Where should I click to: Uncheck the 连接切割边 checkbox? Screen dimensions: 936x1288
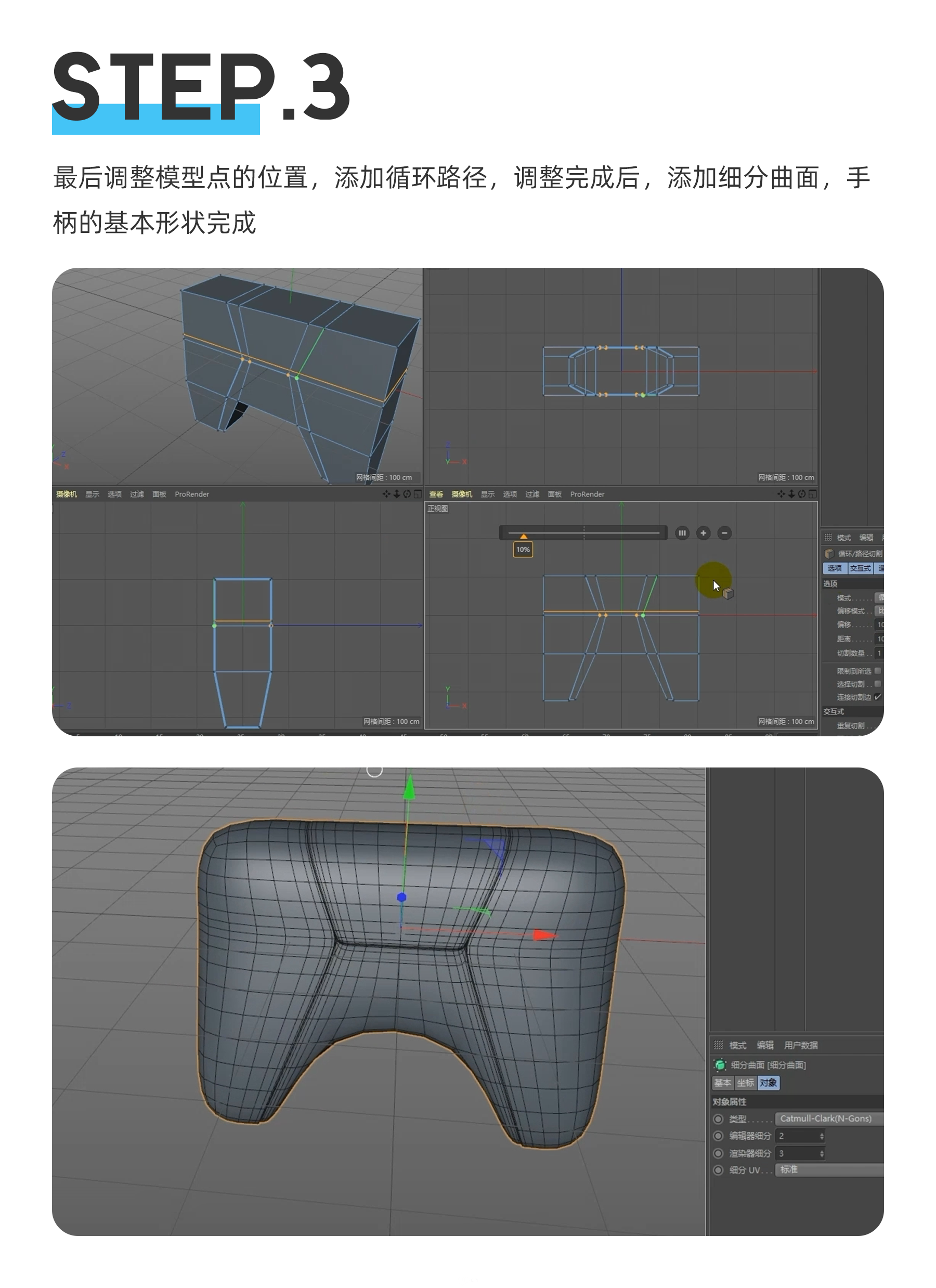coord(878,697)
